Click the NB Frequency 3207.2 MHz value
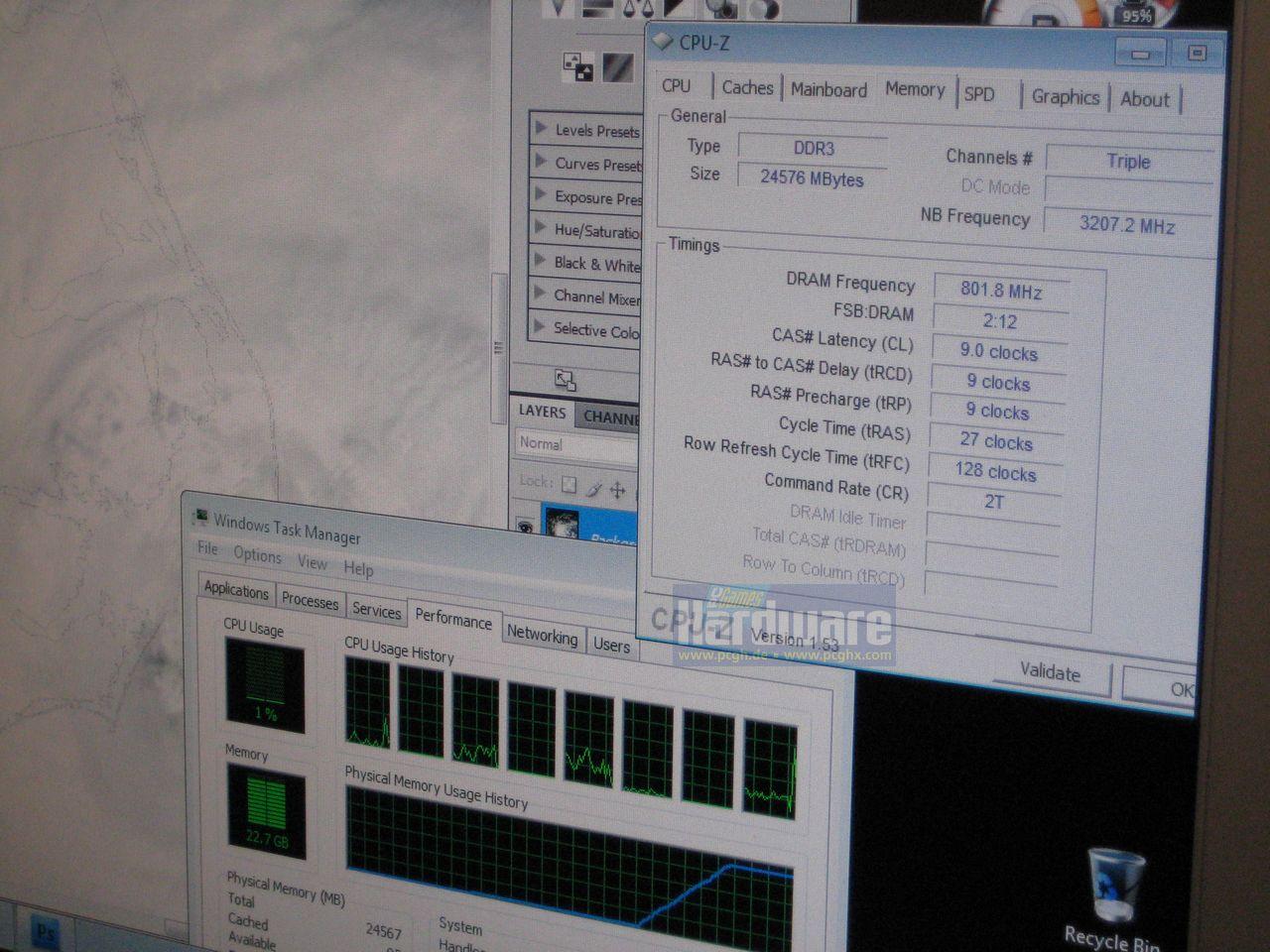 click(1127, 224)
